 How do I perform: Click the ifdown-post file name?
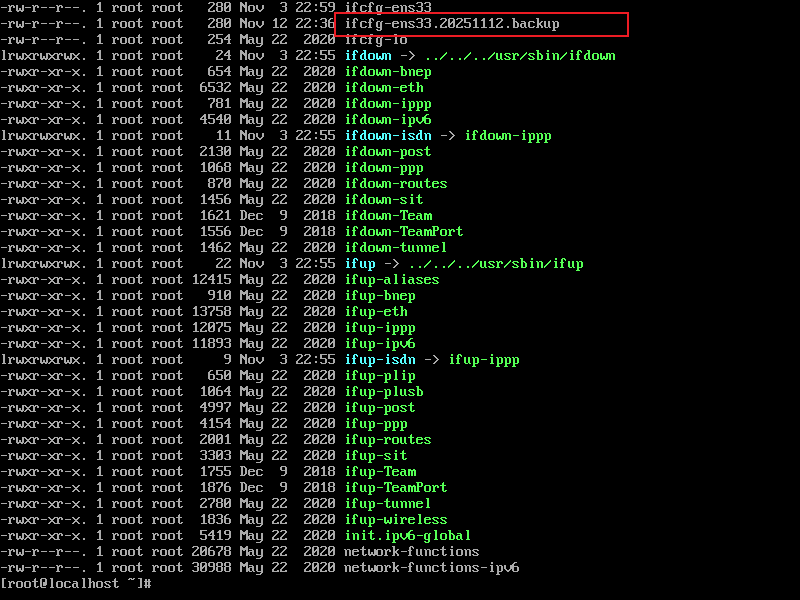coord(388,152)
